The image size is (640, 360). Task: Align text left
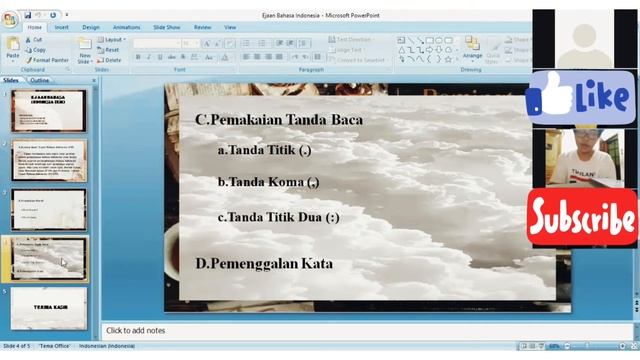pyautogui.click(x=246, y=57)
